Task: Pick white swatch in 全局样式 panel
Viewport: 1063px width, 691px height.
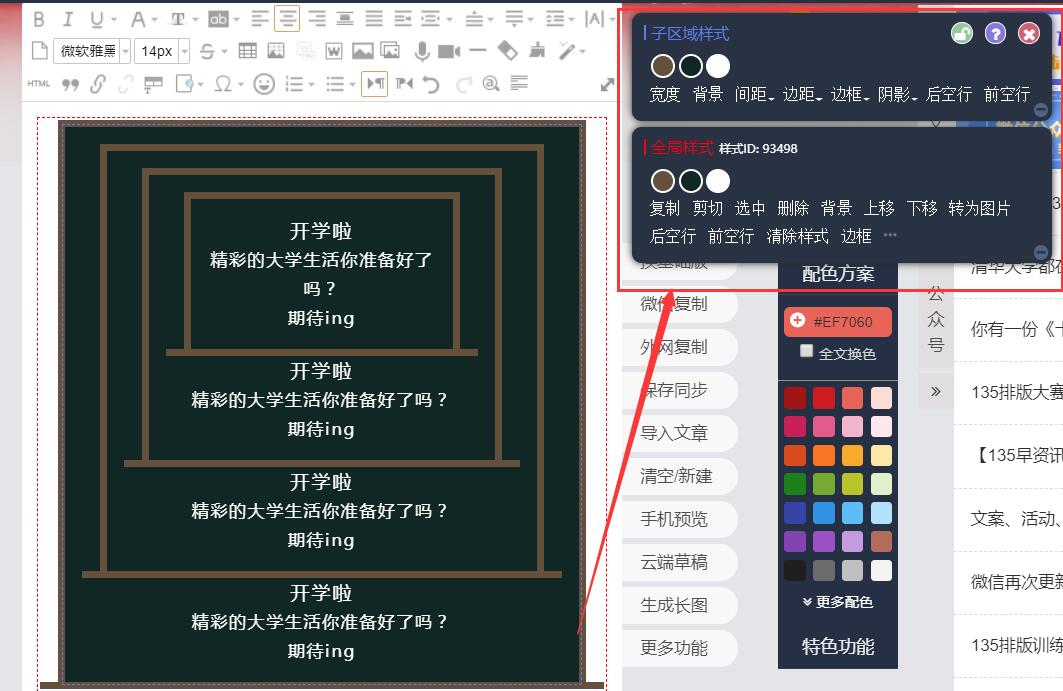Action: click(x=718, y=181)
